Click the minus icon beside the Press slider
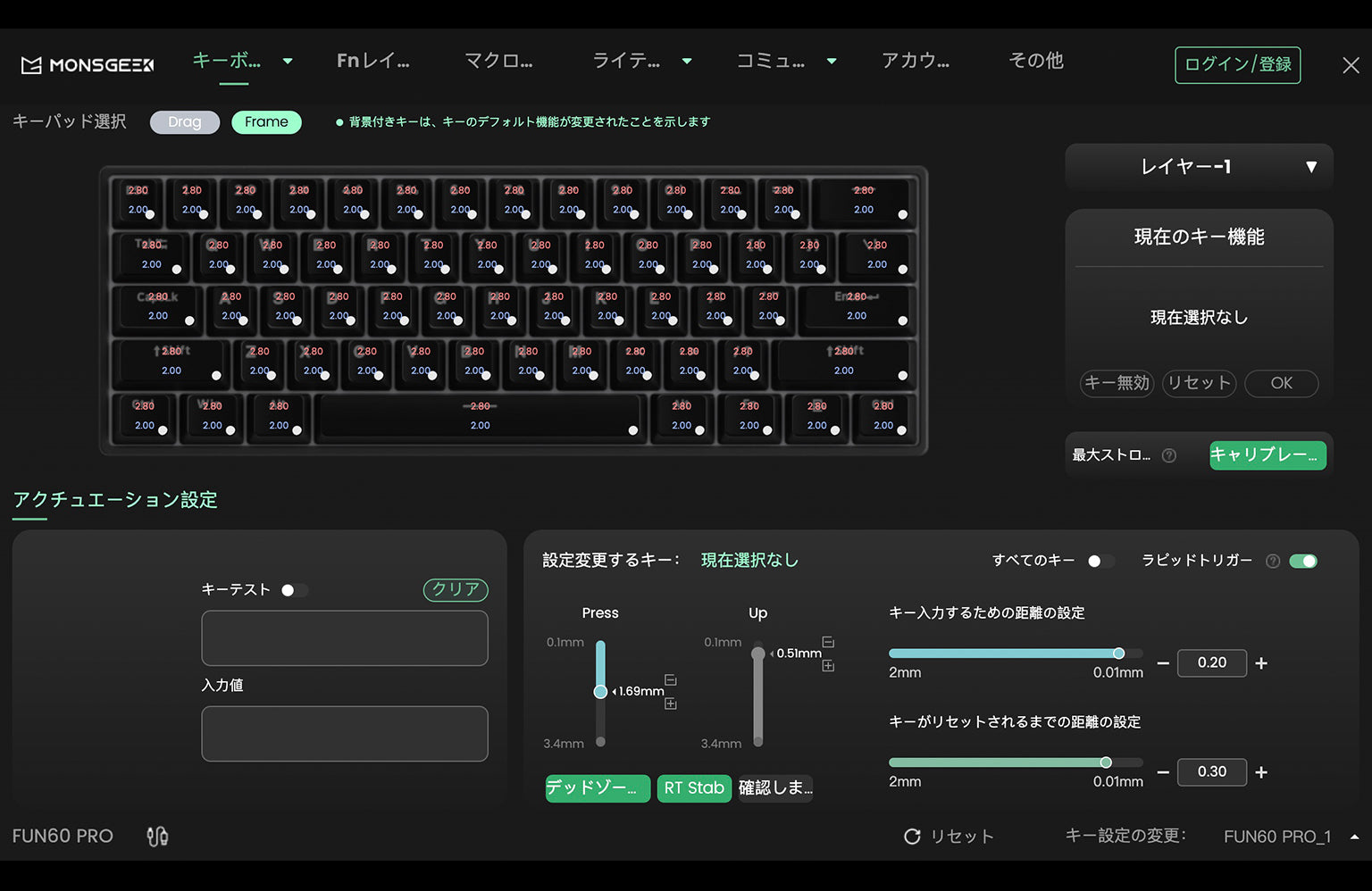The height and width of the screenshot is (891, 1372). [670, 681]
